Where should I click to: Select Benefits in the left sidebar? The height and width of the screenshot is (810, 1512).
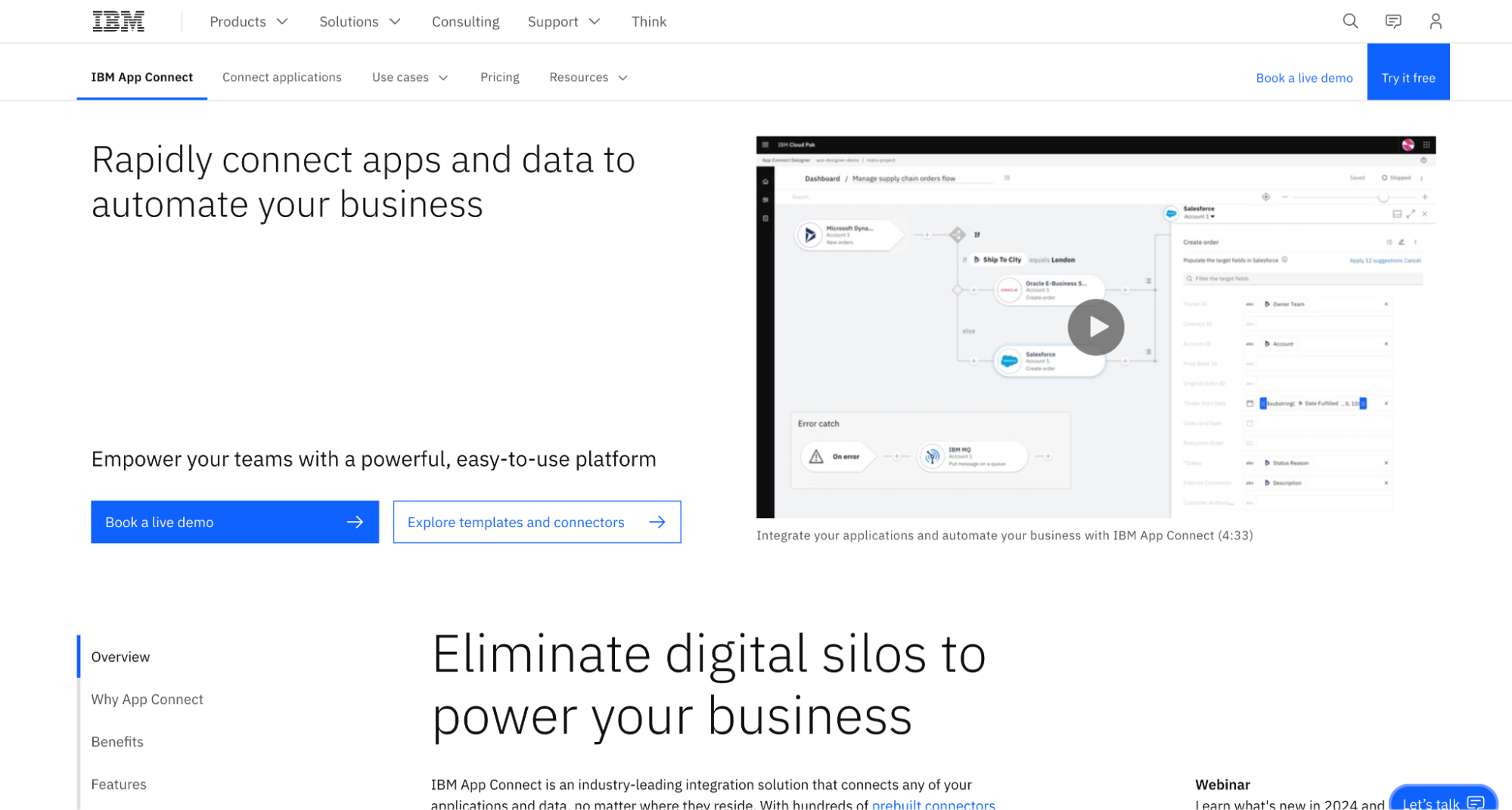click(x=117, y=741)
